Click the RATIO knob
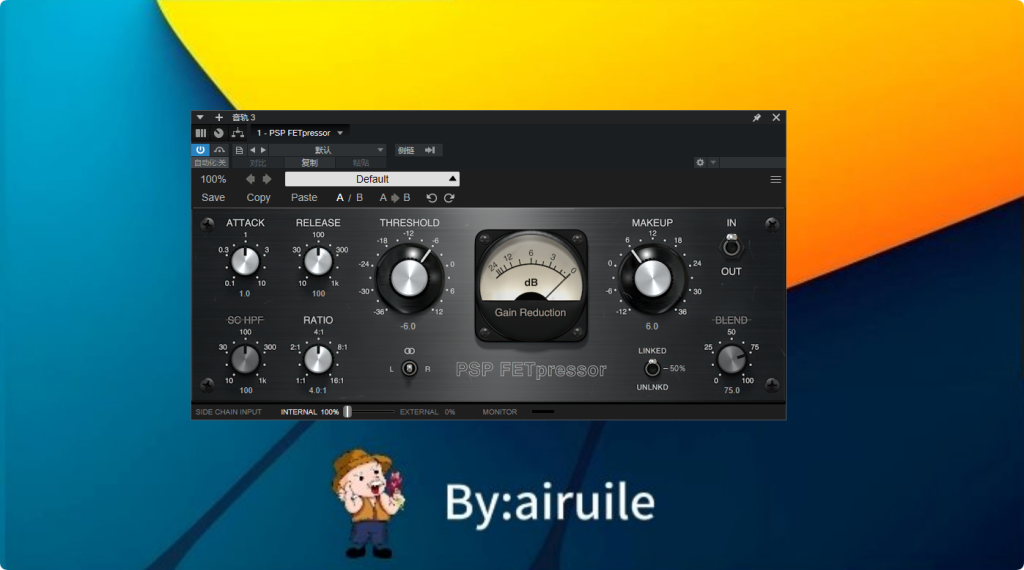The width and height of the screenshot is (1024, 570). point(318,359)
